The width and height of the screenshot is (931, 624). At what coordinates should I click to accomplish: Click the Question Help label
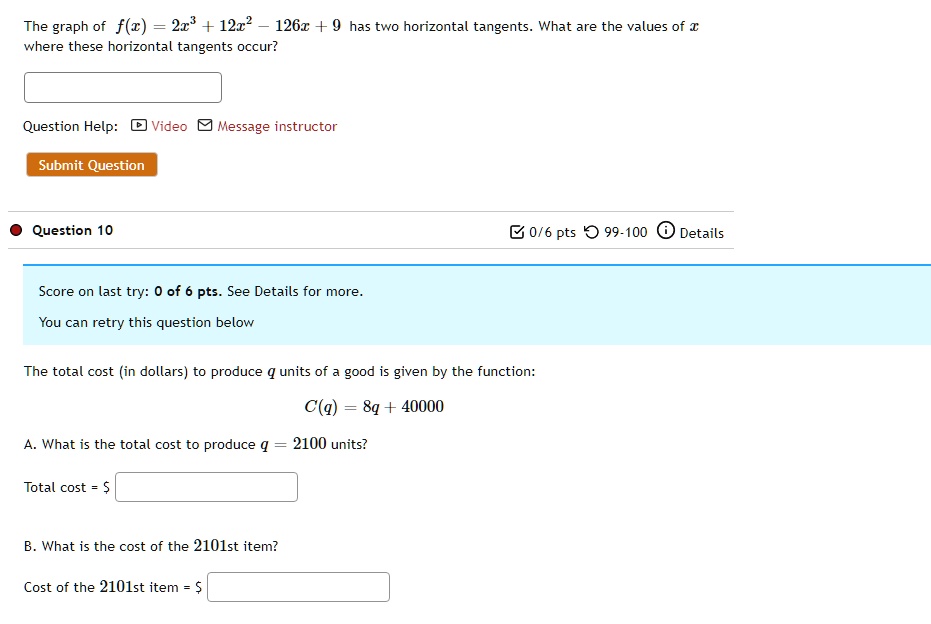pyautogui.click(x=70, y=126)
